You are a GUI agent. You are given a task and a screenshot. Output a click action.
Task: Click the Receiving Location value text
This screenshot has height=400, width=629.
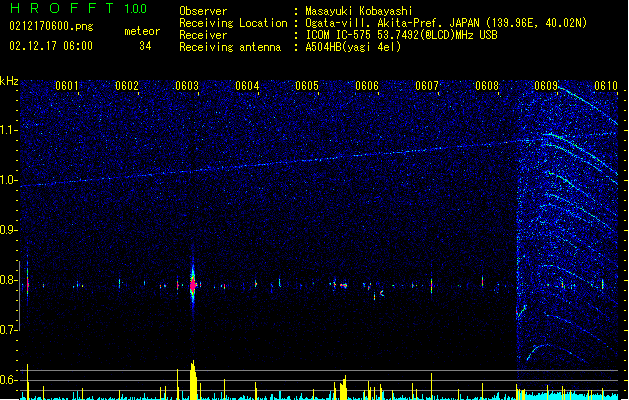pos(446,23)
